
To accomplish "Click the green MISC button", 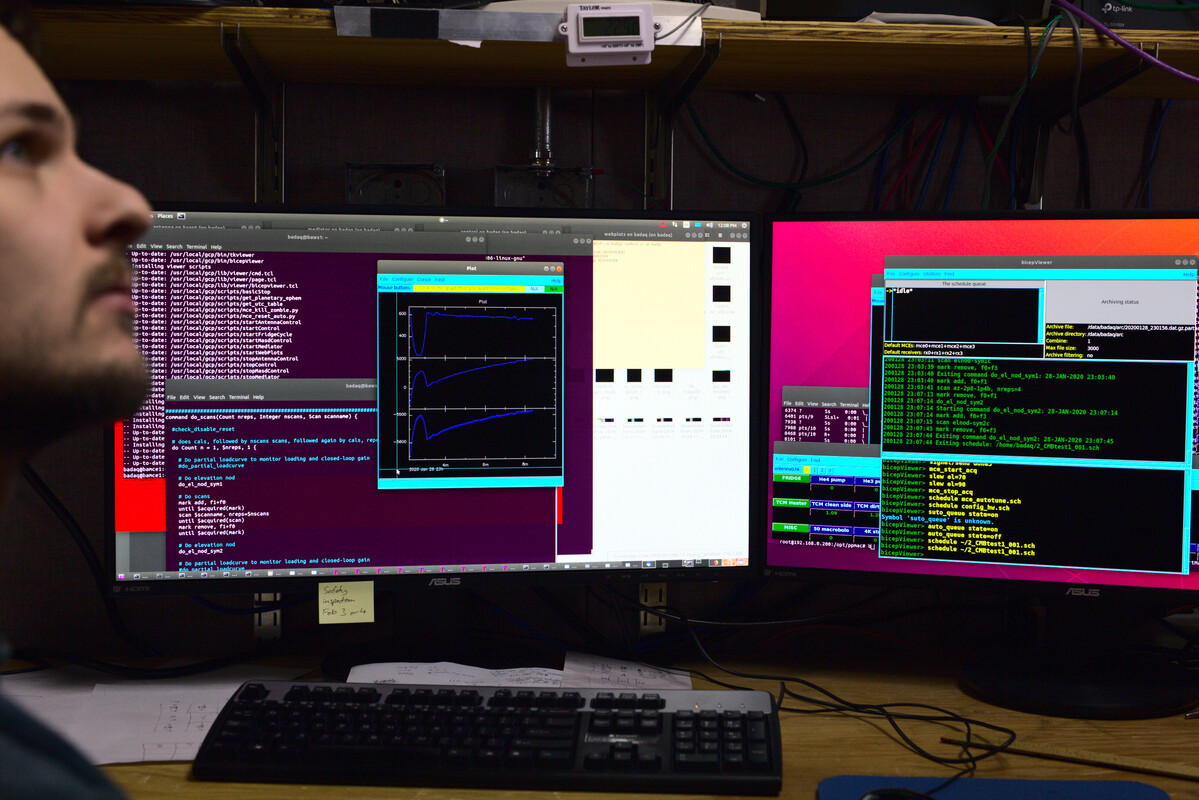I will coord(791,528).
